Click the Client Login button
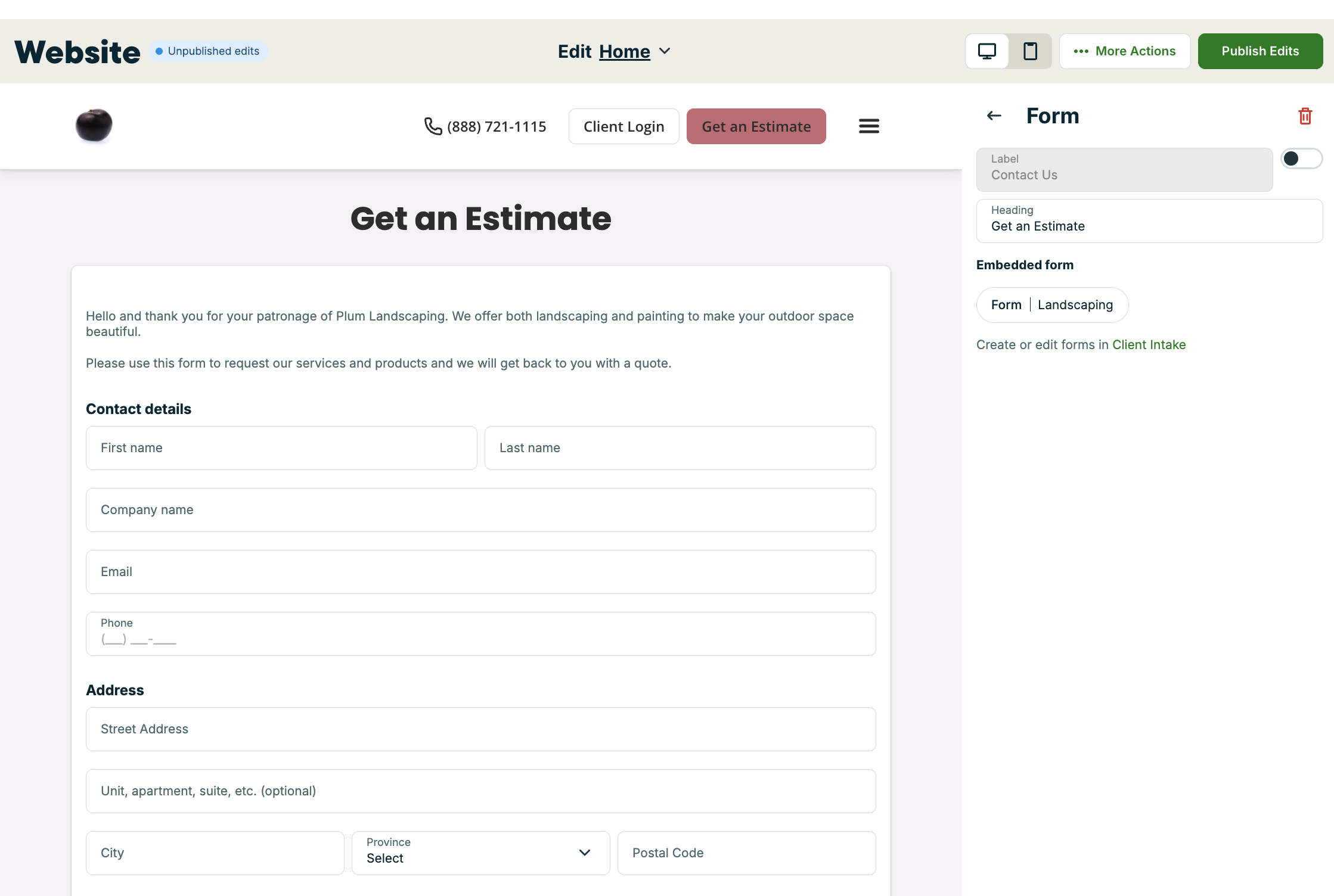 pos(623,126)
